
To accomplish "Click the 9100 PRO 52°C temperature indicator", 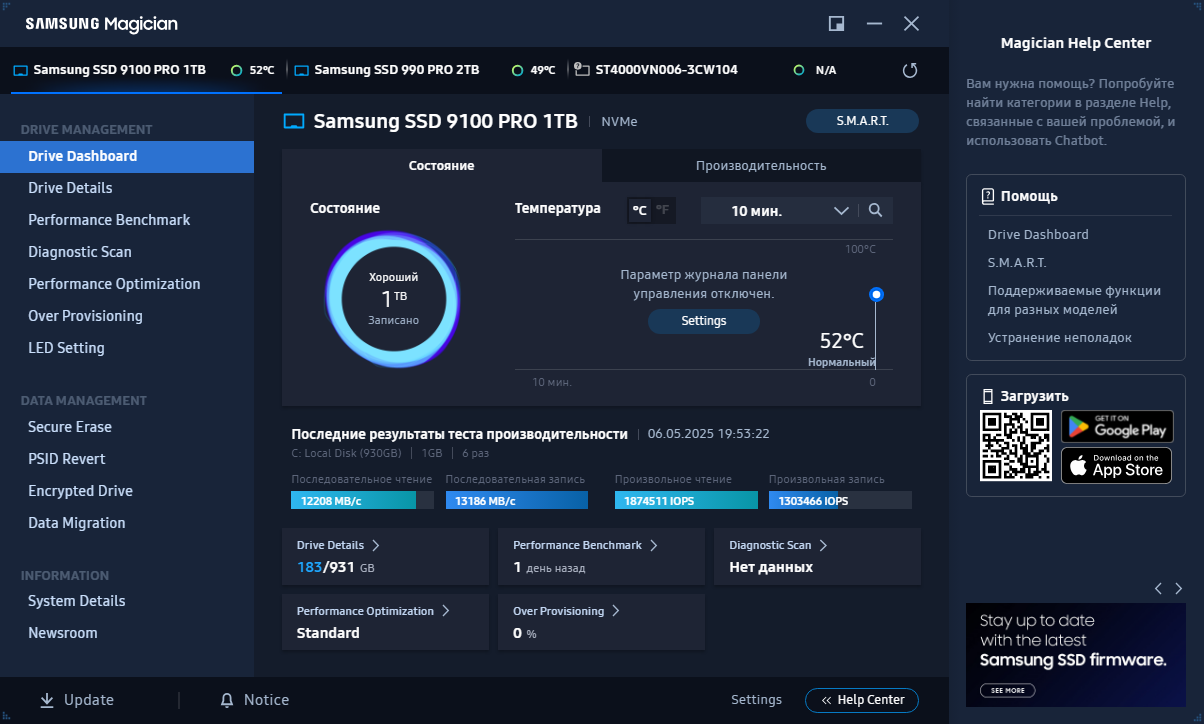I will [252, 70].
